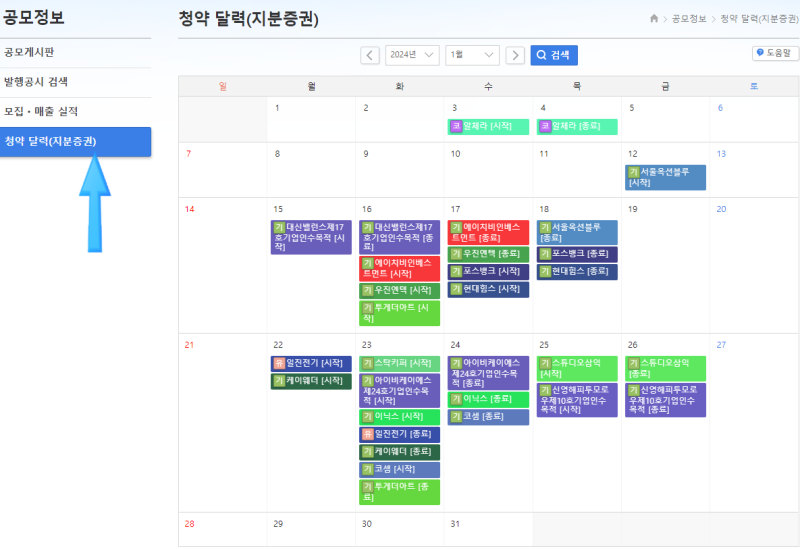Go to the next month arrow
This screenshot has height=549, width=800.
(x=515, y=55)
